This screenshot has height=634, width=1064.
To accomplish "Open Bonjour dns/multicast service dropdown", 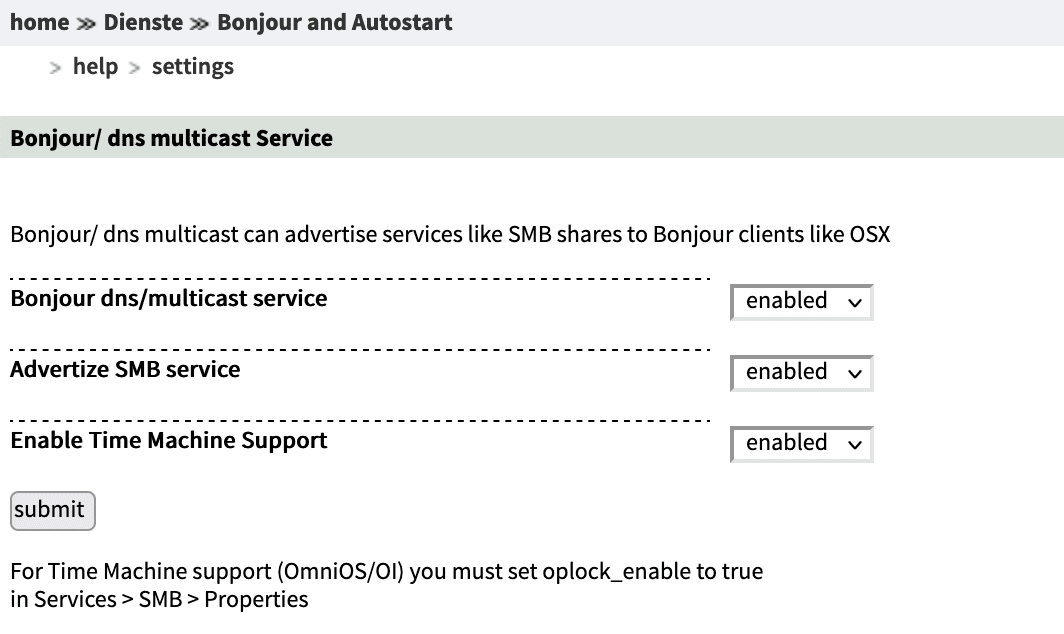I will 801,301.
